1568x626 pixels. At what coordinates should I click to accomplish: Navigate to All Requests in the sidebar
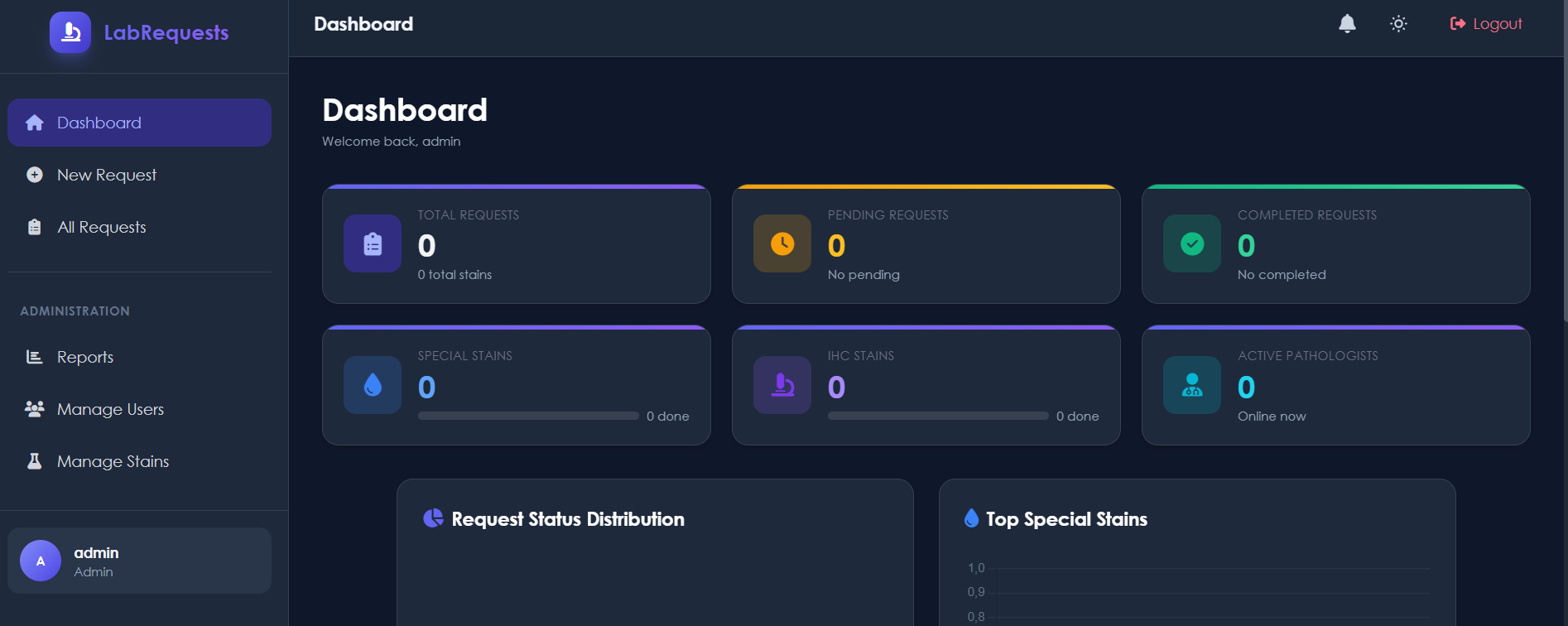pyautogui.click(x=101, y=226)
